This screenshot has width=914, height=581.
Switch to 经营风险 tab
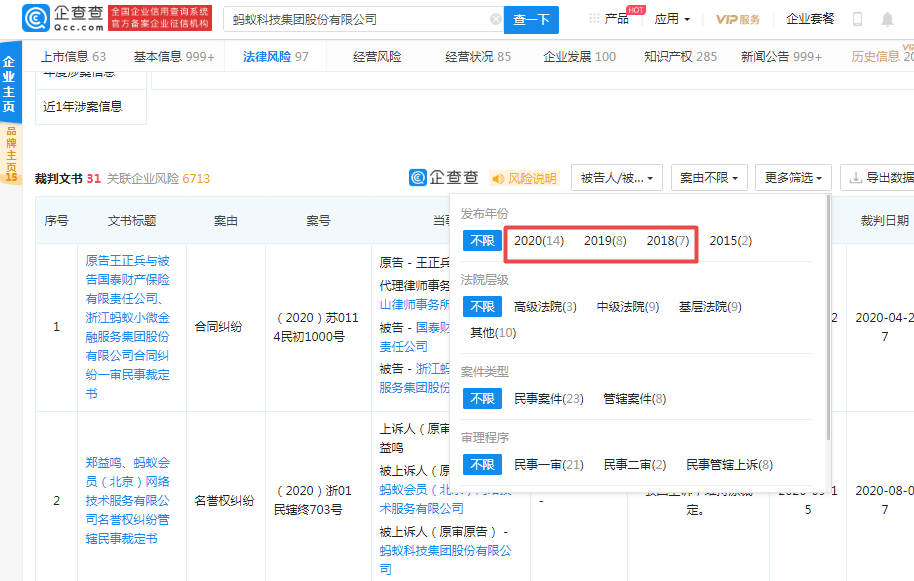377,57
